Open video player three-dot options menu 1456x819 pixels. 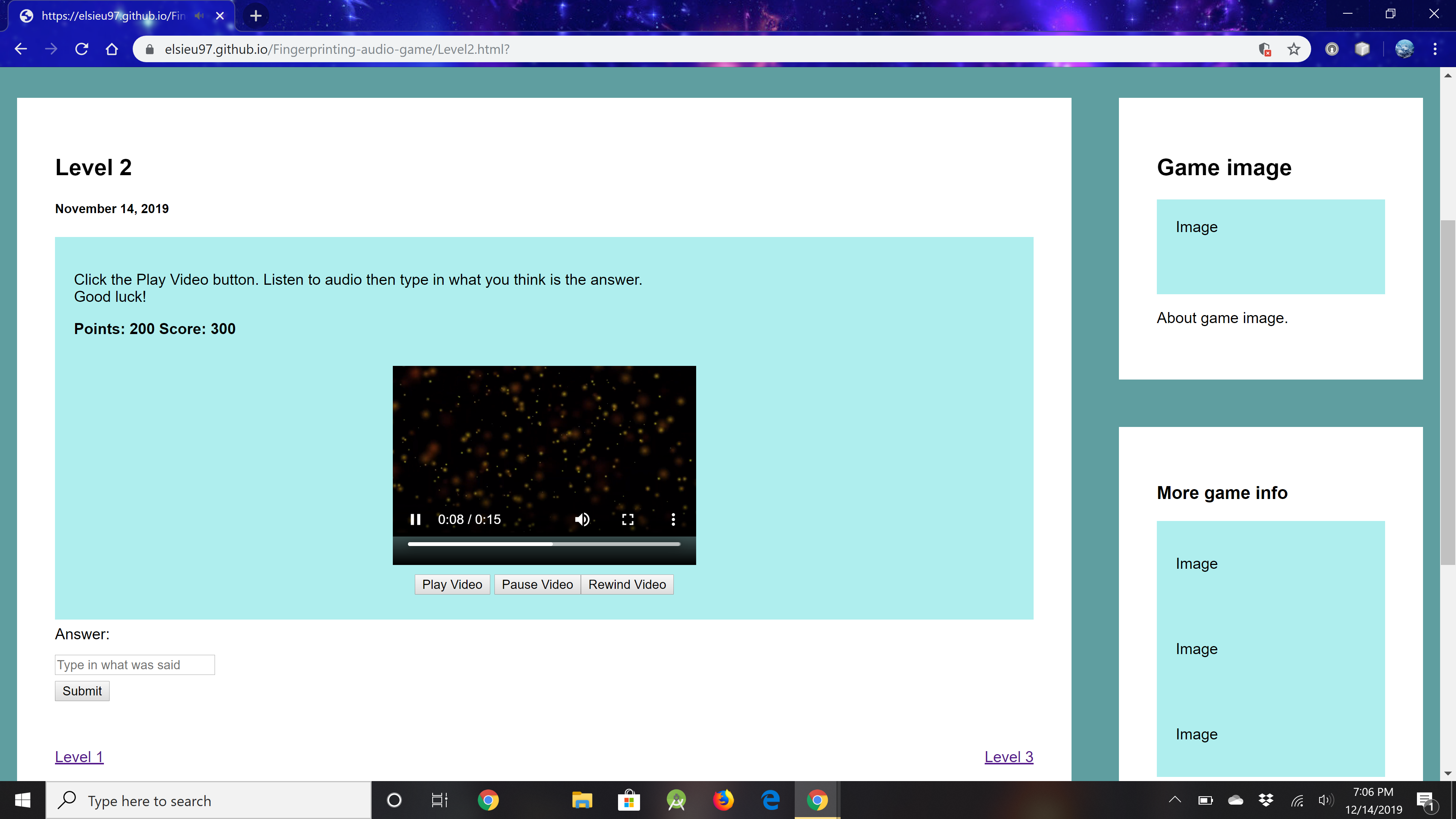[673, 519]
